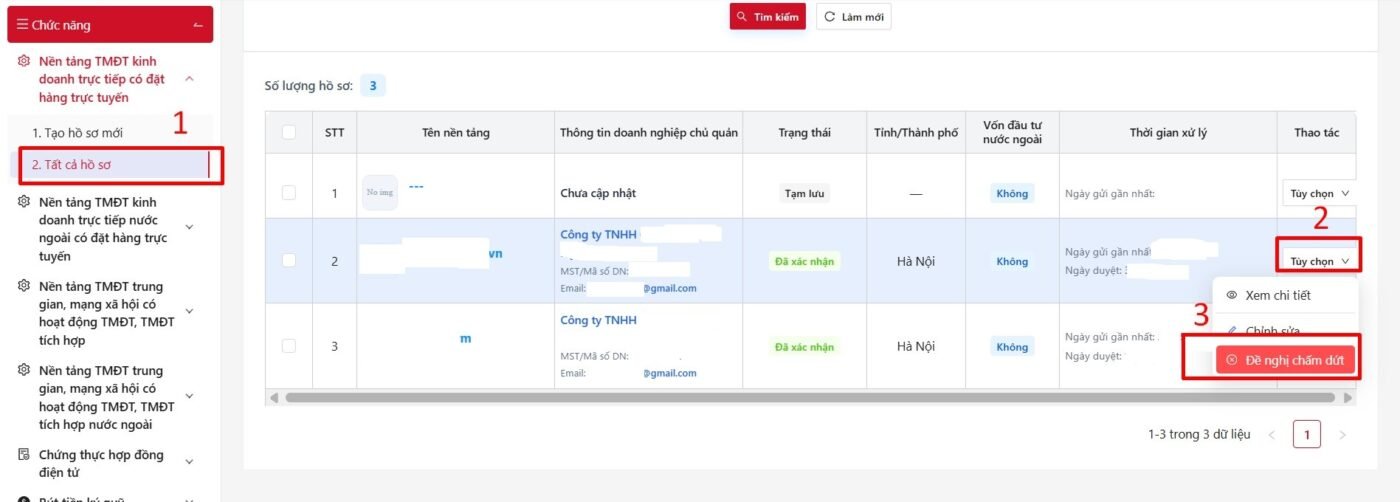Viewport: 1400px width, 502px height.
Task: Tick the checkbox for row 1
Action: pos(289,193)
